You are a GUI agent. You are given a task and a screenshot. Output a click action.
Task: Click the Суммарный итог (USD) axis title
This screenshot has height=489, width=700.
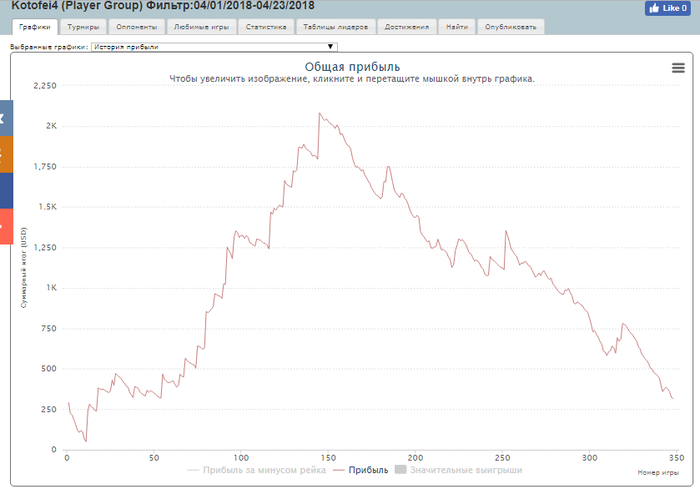(x=24, y=267)
